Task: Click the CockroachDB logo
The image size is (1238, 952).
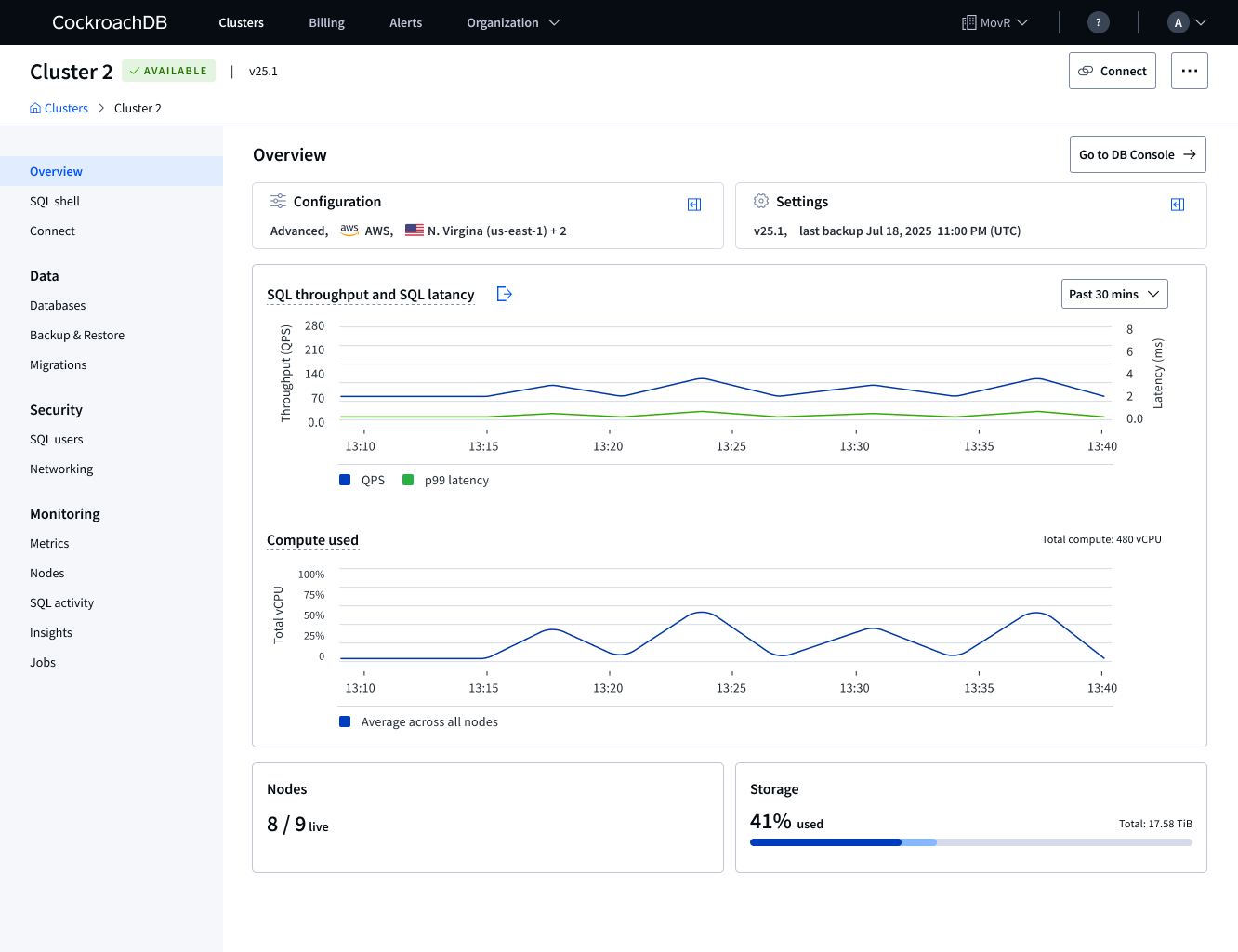Action: pos(110,22)
